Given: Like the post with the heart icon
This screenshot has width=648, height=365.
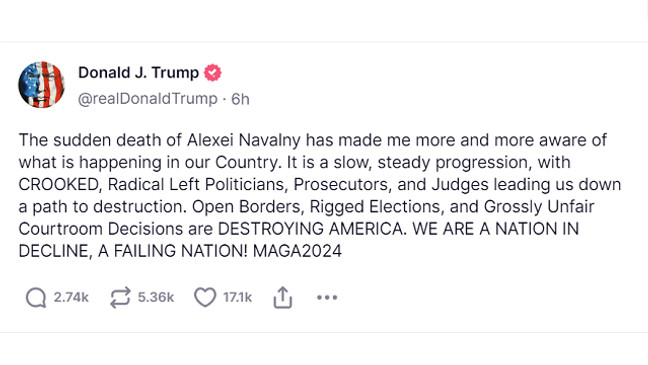Looking at the screenshot, I should [x=205, y=298].
